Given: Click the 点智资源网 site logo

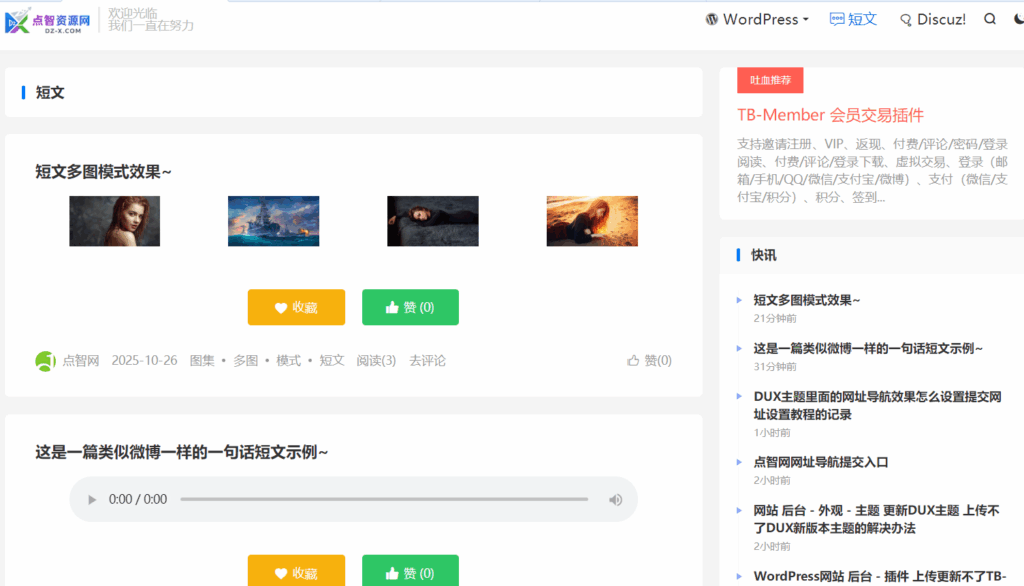Looking at the screenshot, I should click(x=49, y=22).
